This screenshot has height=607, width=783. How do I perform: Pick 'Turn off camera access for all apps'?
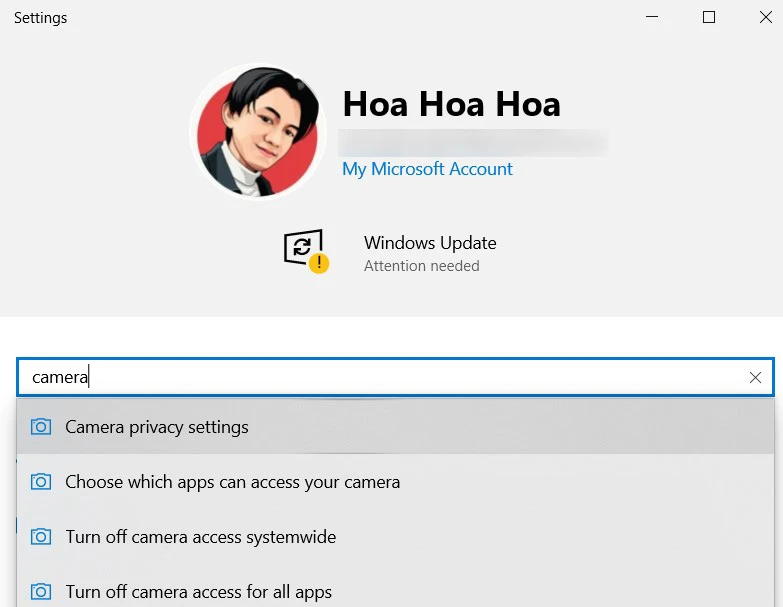coord(198,592)
